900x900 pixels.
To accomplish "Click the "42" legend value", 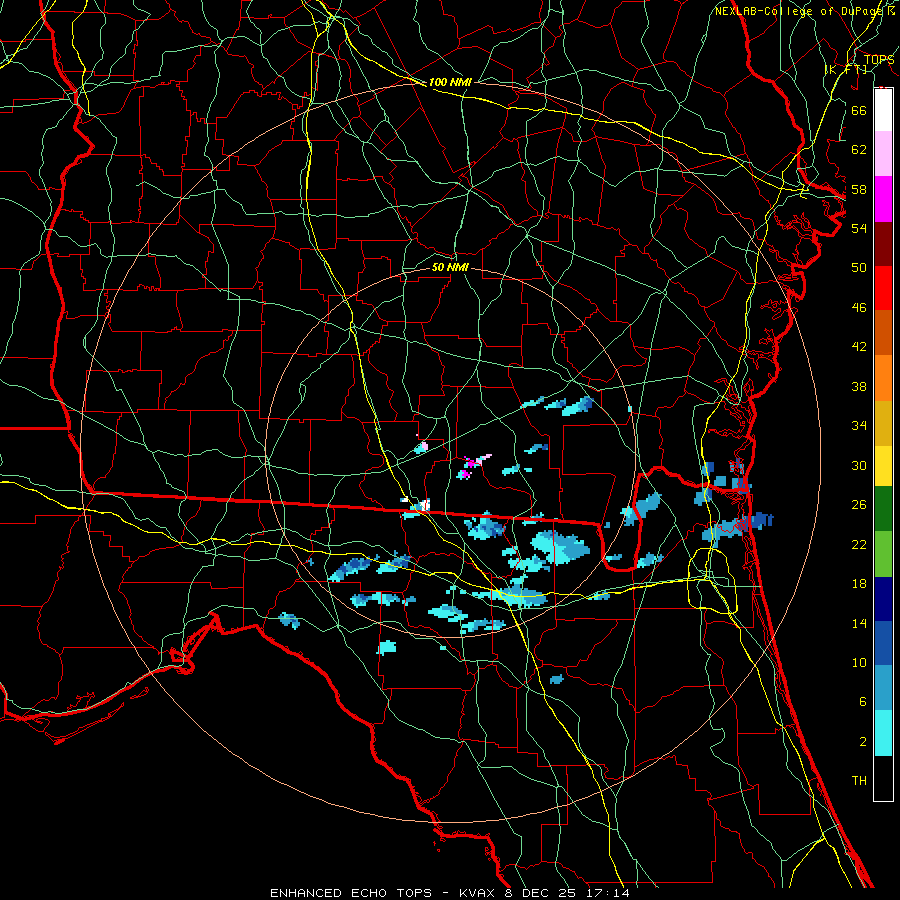I will pyautogui.click(x=859, y=347).
